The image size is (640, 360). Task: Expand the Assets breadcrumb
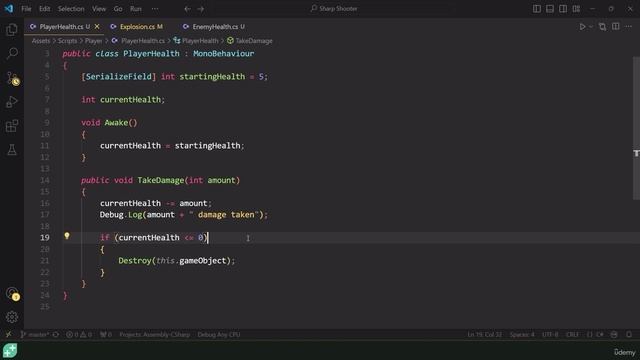point(41,41)
